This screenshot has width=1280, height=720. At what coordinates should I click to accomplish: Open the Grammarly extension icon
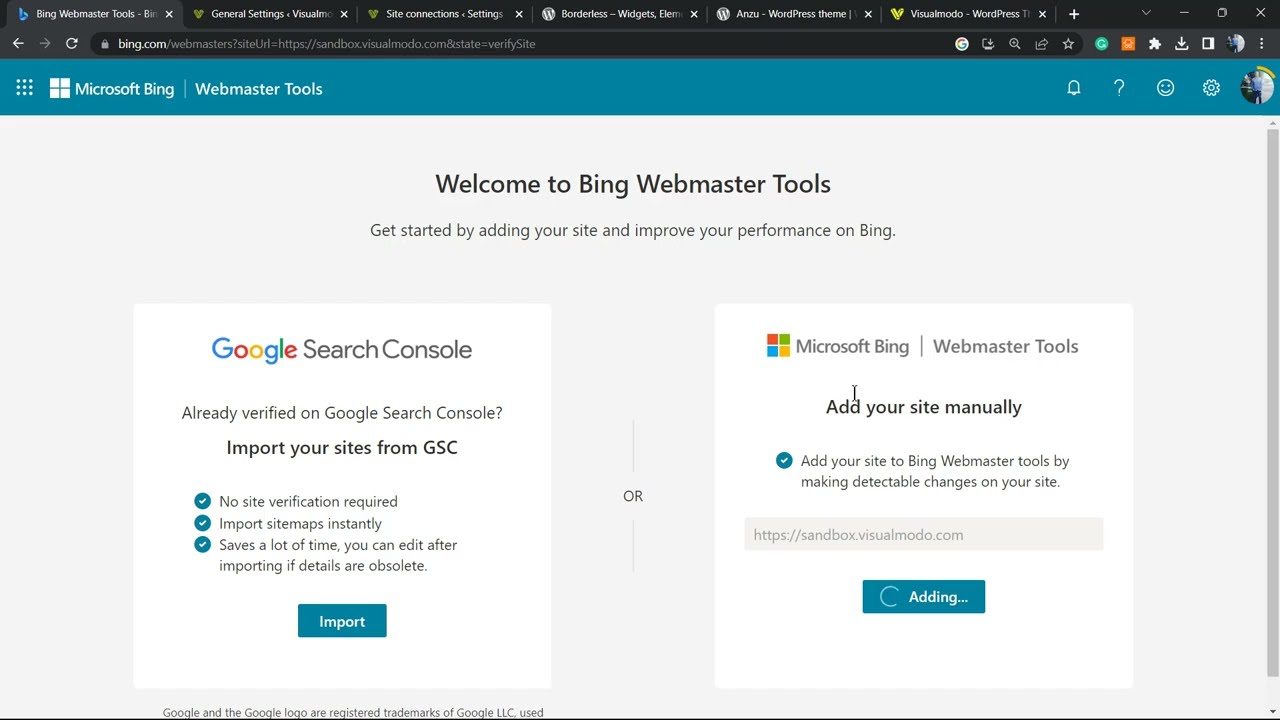[1102, 44]
